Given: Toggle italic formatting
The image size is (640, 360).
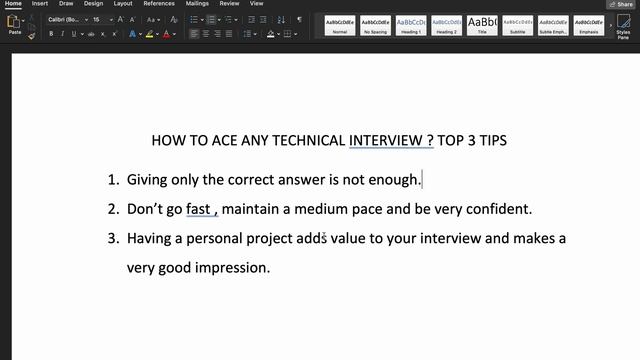Looking at the screenshot, I should coord(62,34).
